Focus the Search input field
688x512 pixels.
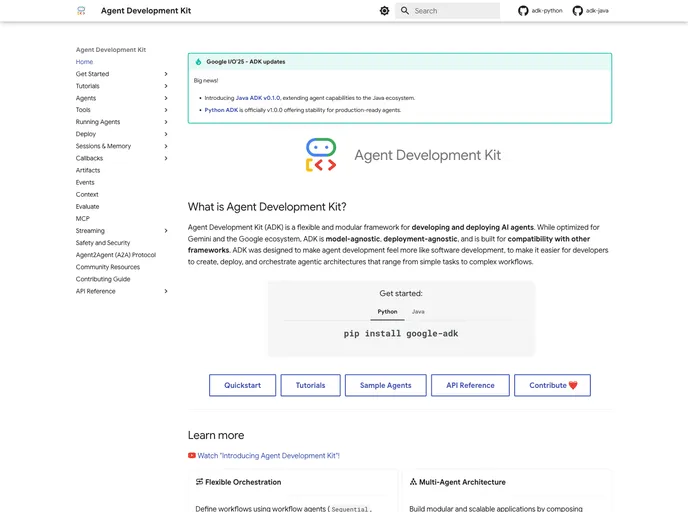(448, 11)
